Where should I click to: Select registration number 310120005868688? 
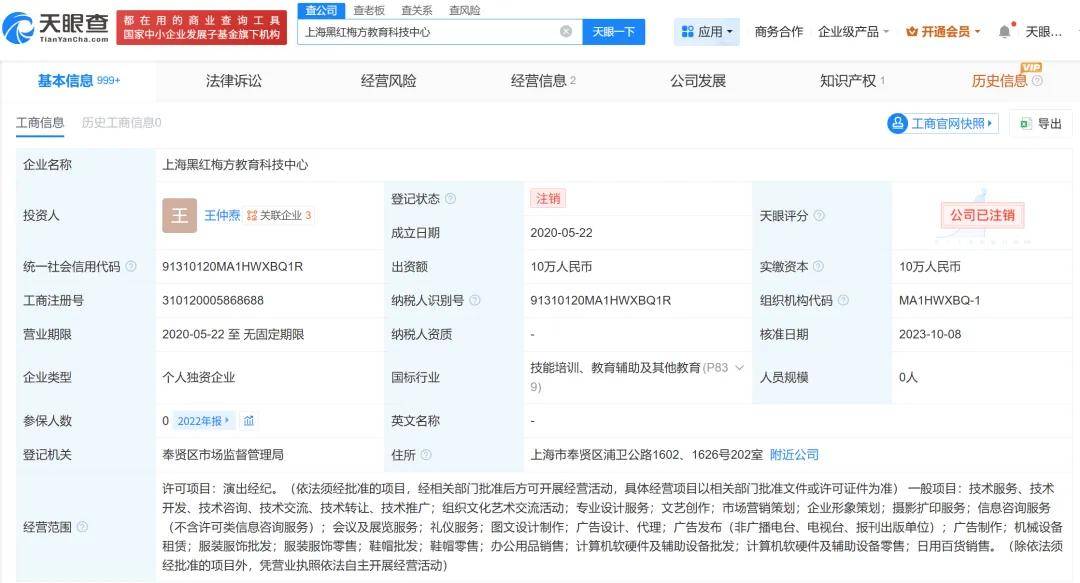click(213, 300)
